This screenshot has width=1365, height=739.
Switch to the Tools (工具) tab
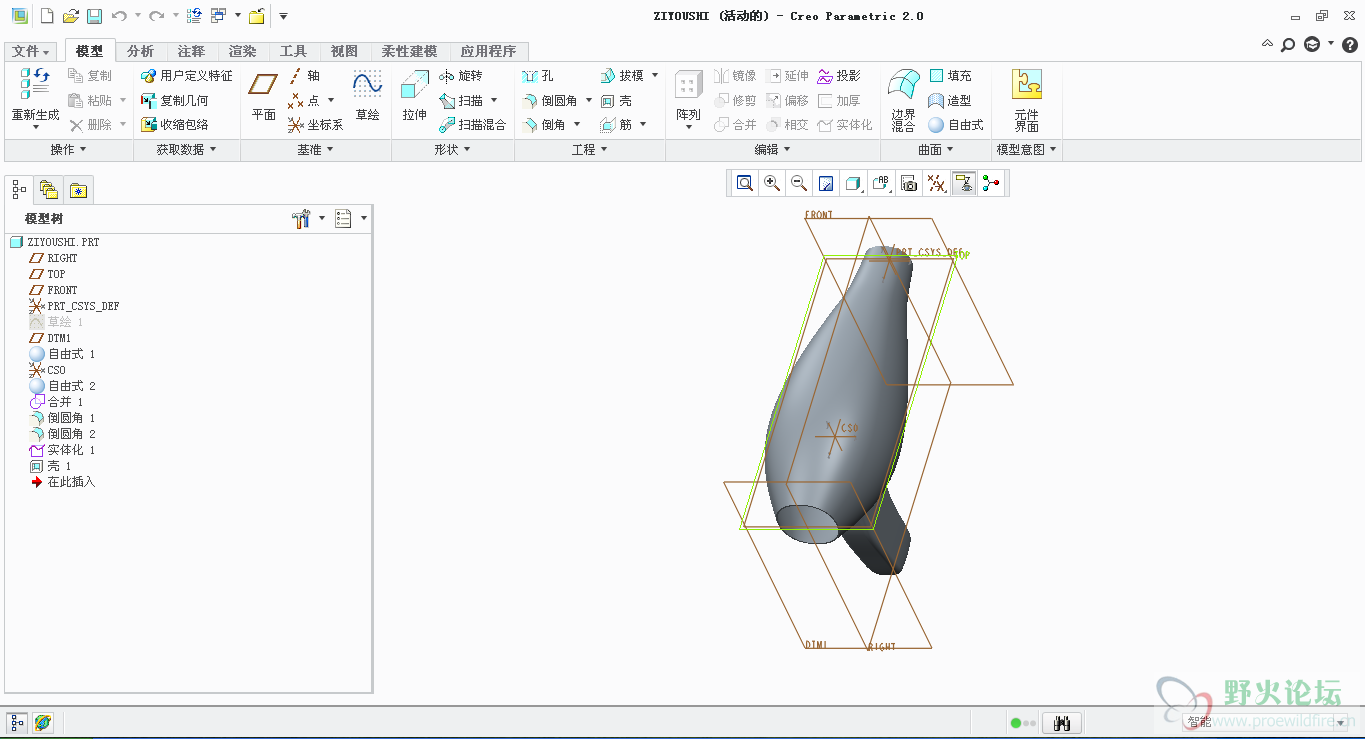coord(293,51)
